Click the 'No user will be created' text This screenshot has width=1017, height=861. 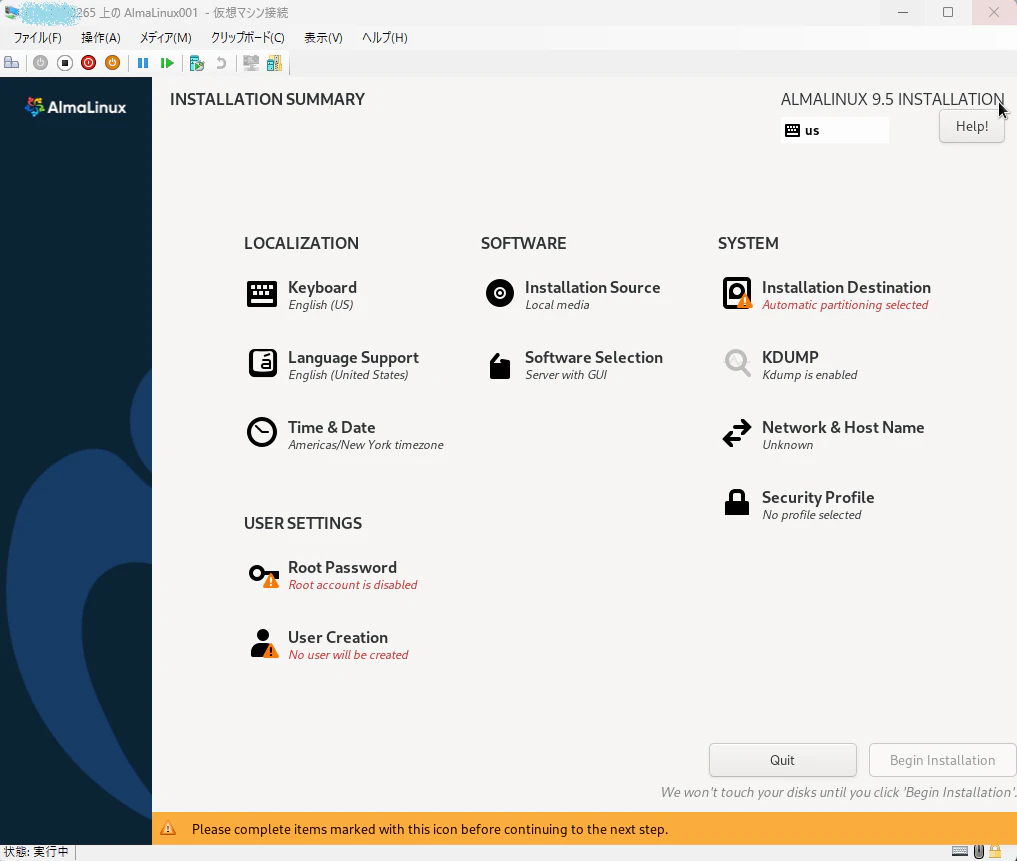348,655
